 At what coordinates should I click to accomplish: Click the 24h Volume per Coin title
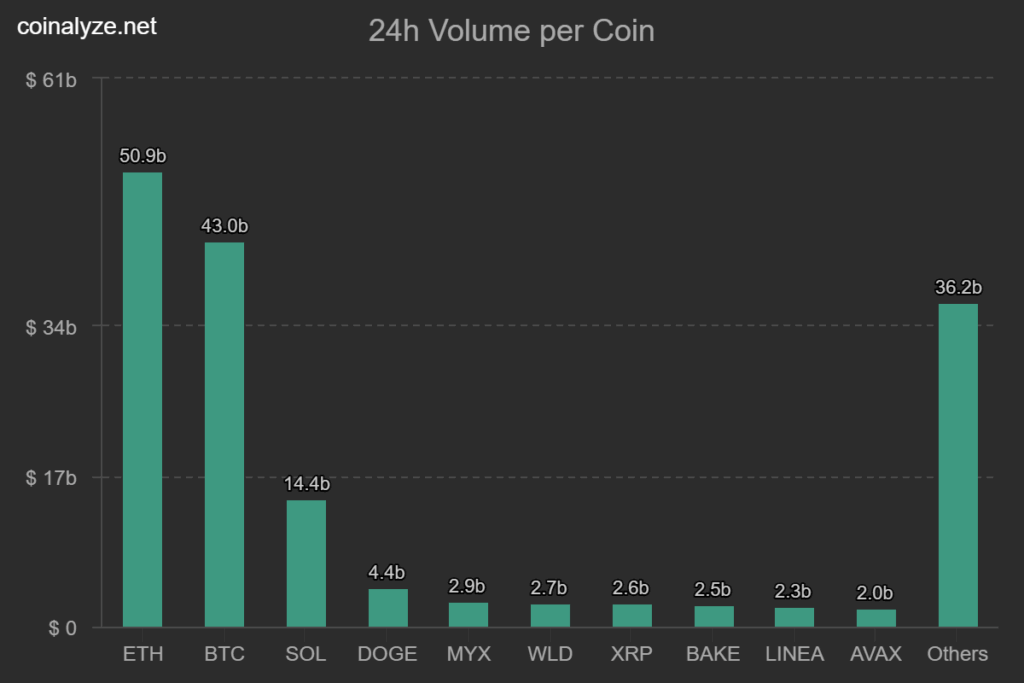coord(511,31)
